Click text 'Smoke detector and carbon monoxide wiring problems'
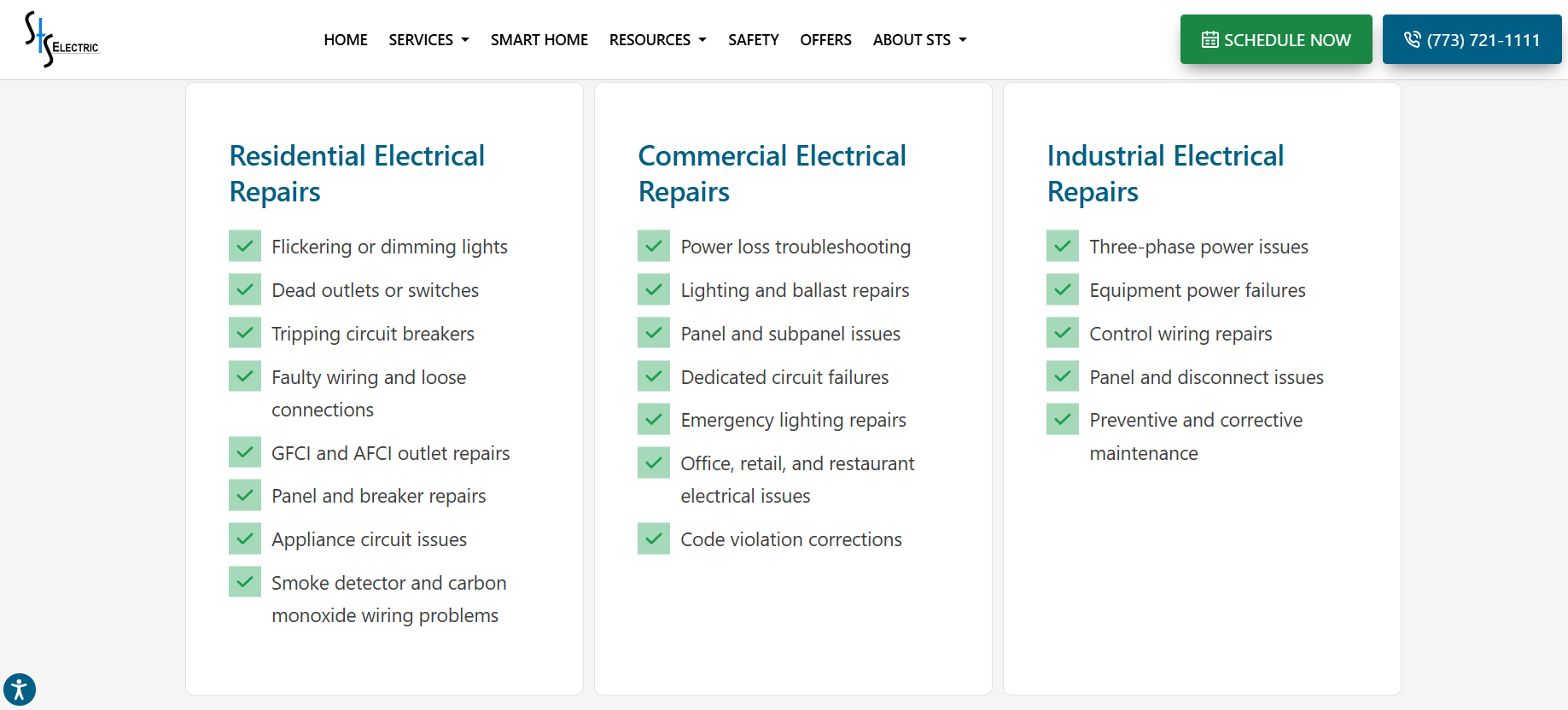 click(389, 599)
